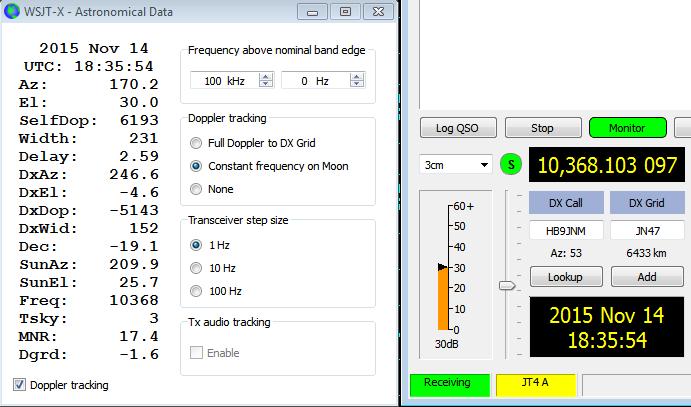Image resolution: width=691 pixels, height=407 pixels.
Task: Click the DxDop value -5143
Action: (x=134, y=211)
